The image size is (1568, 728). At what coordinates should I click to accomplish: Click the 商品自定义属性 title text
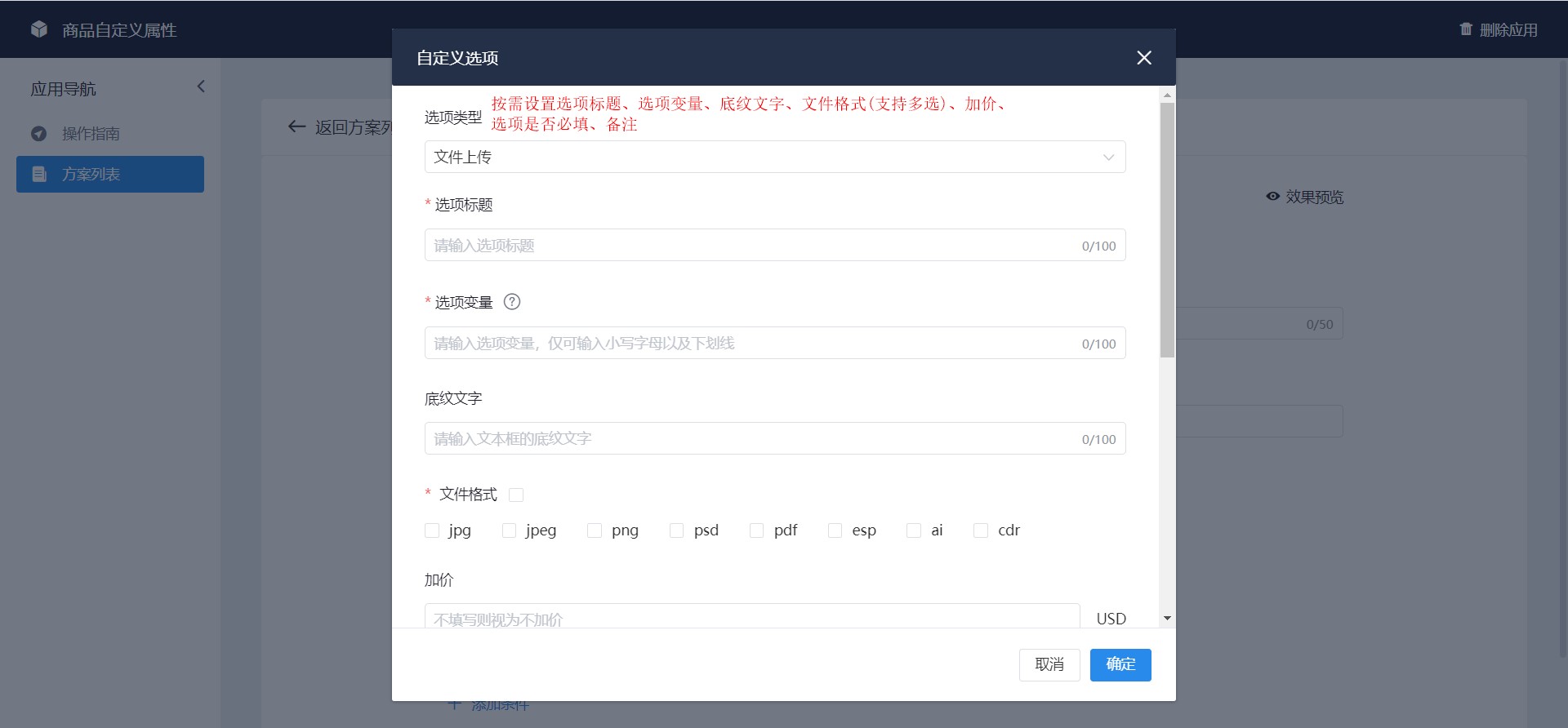click(x=119, y=30)
